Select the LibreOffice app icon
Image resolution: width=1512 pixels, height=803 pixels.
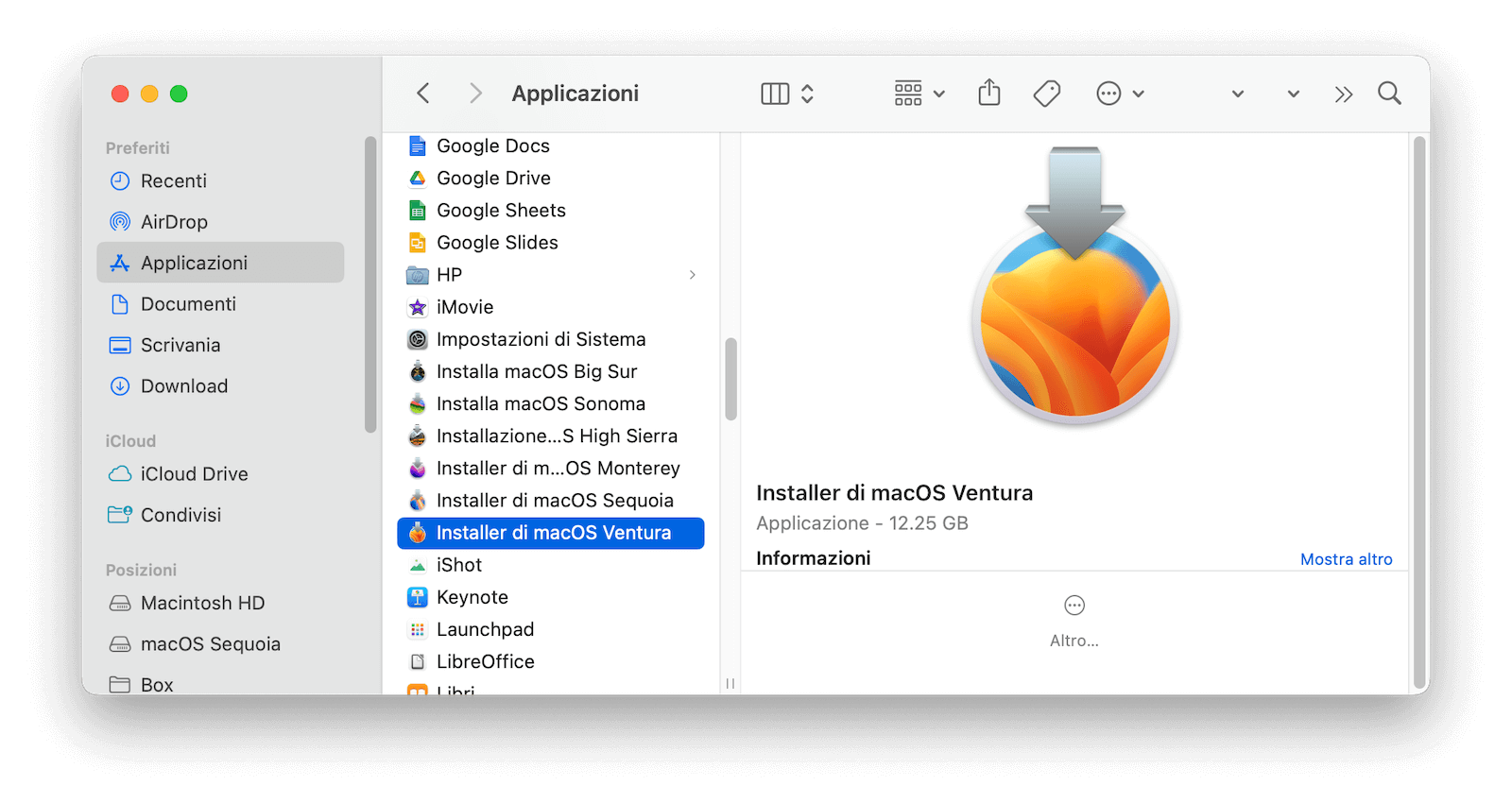[x=418, y=661]
